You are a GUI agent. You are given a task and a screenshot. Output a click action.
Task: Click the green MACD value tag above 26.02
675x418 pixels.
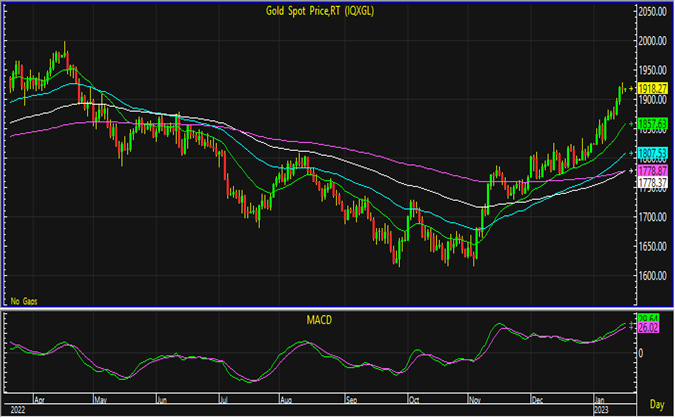click(647, 318)
